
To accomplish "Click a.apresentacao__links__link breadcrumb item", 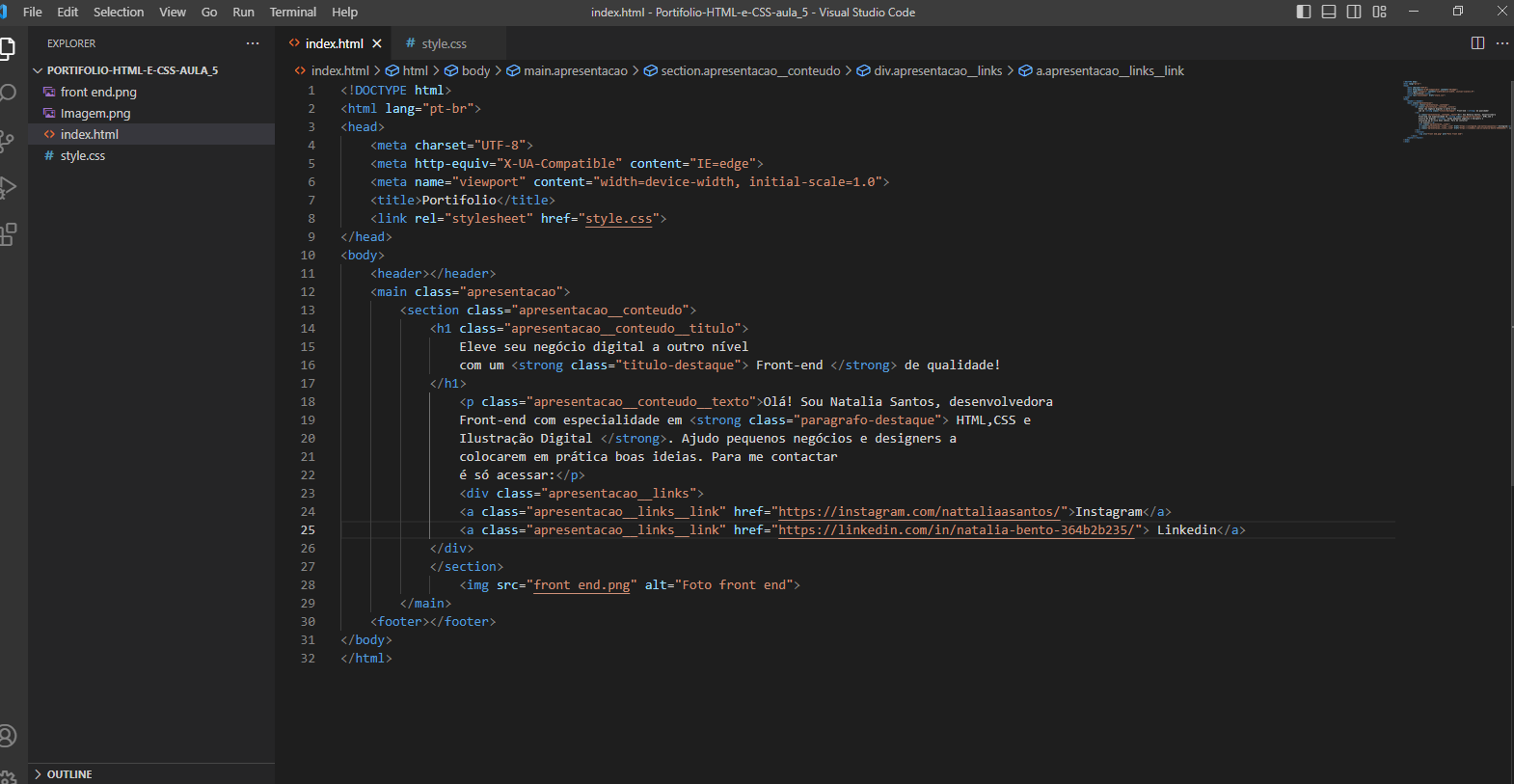I will tap(1101, 70).
